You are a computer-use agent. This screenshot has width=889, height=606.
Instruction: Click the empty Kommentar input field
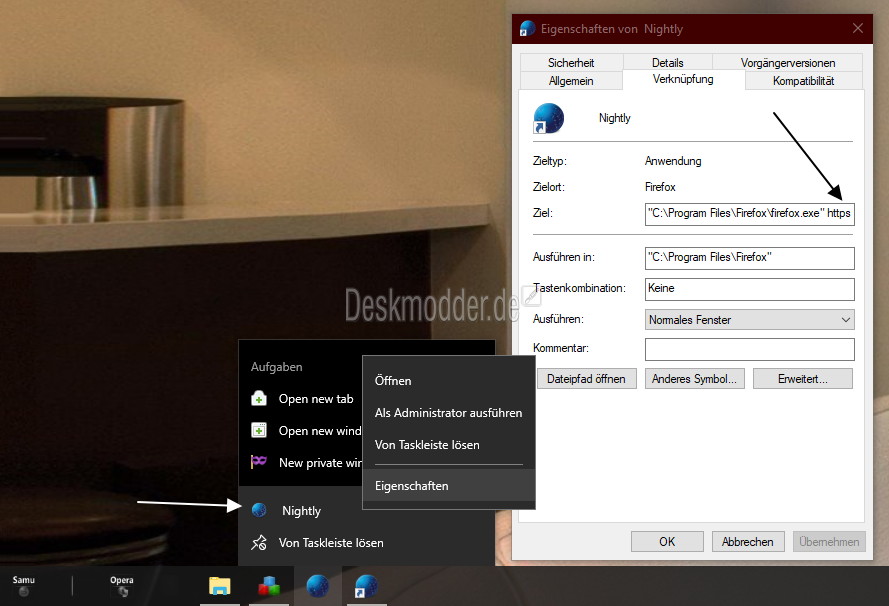750,349
